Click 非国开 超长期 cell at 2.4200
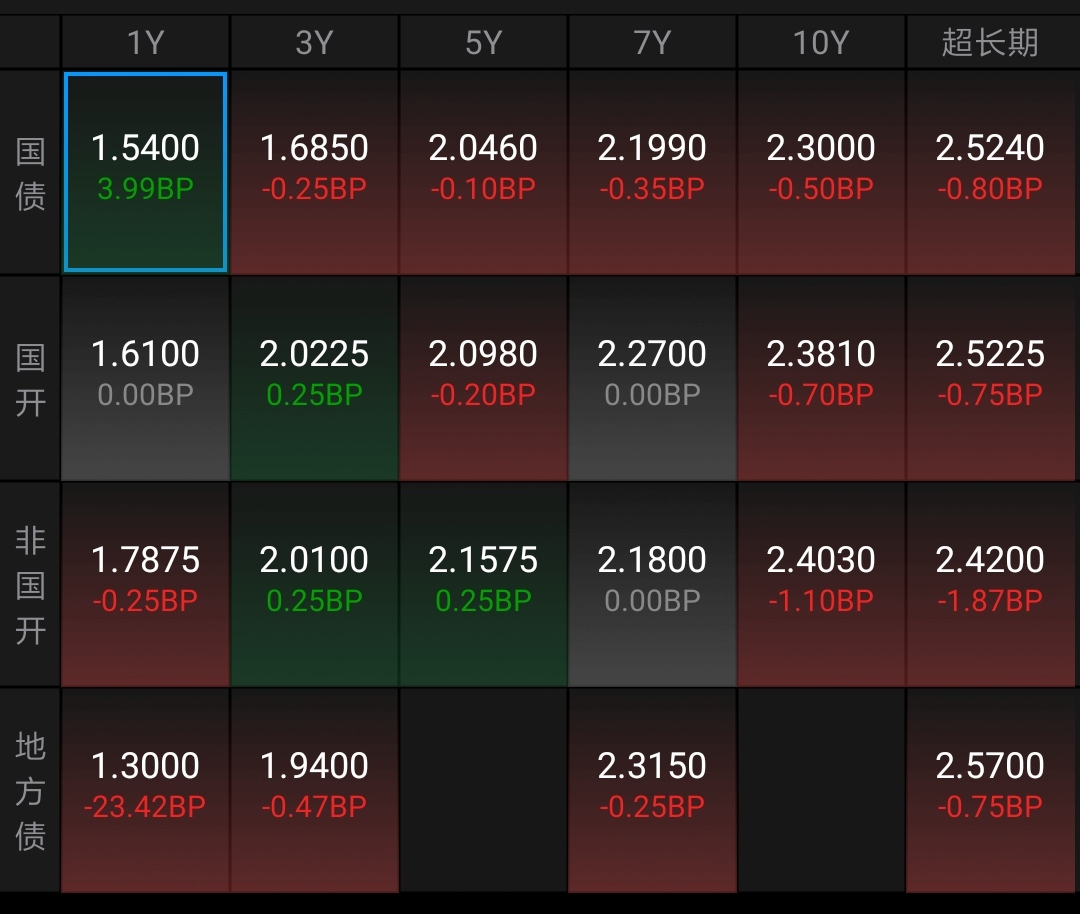The height and width of the screenshot is (914, 1080). click(990, 584)
